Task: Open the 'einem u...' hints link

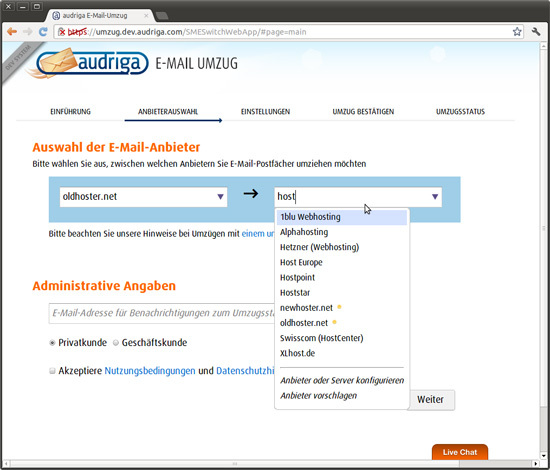Action: 258,234
